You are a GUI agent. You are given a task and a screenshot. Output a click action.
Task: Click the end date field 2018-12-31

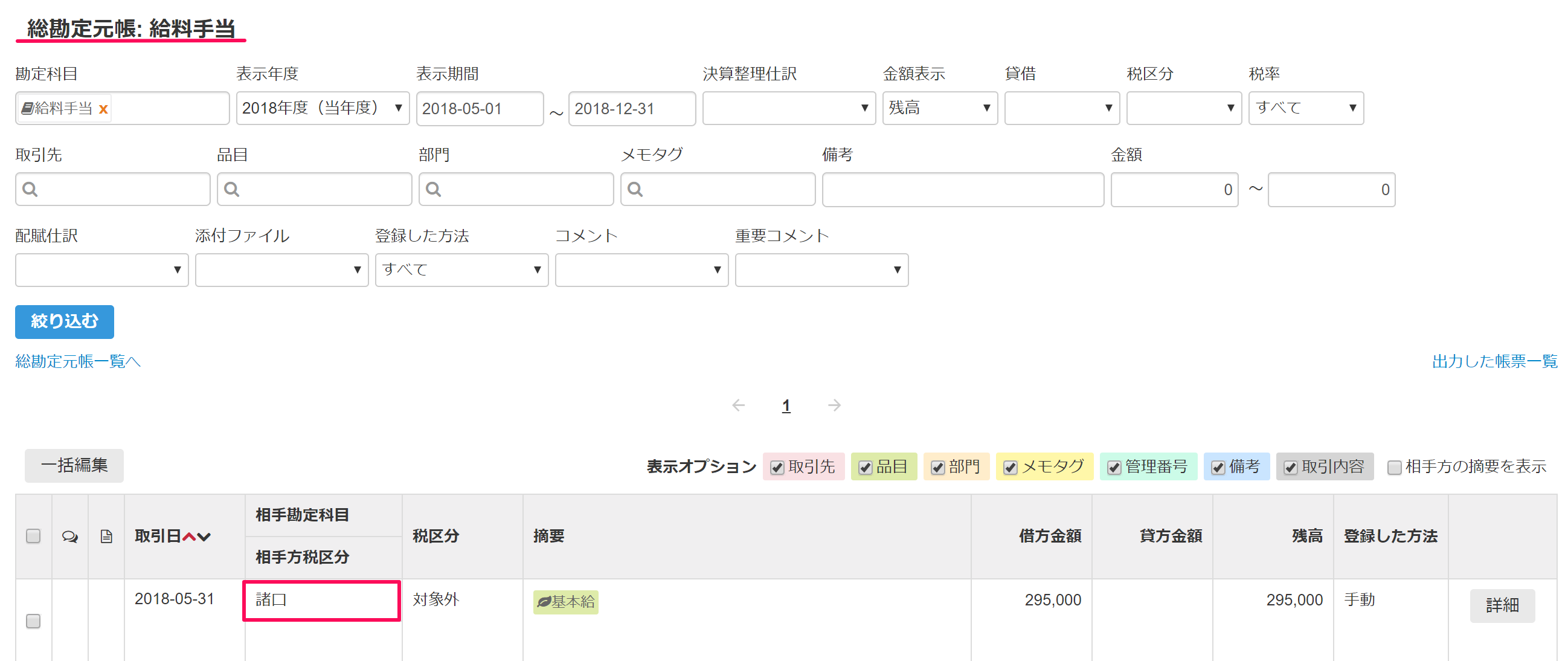pyautogui.click(x=632, y=109)
